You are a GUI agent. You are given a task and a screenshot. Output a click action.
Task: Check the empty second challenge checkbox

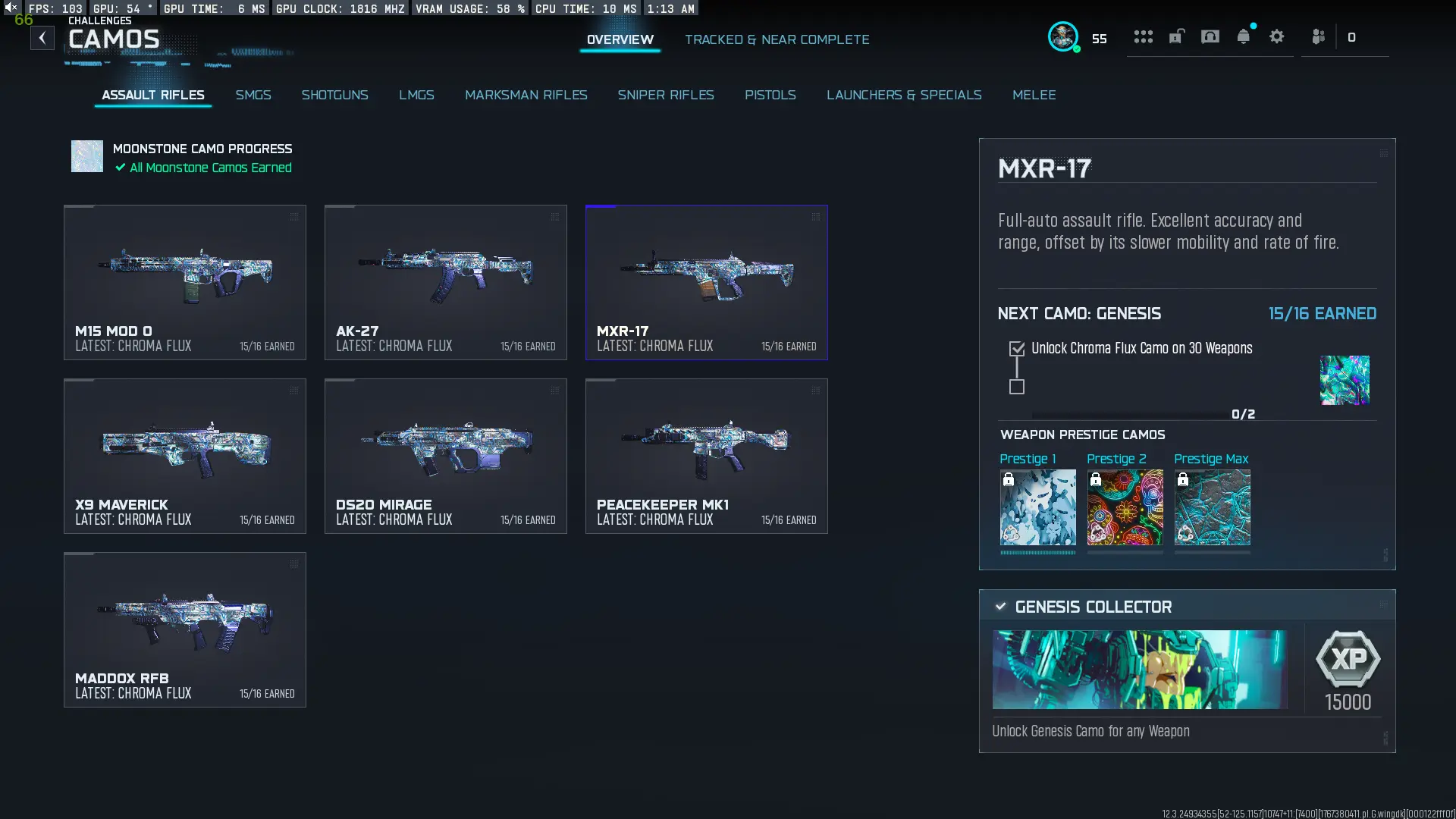pos(1016,388)
